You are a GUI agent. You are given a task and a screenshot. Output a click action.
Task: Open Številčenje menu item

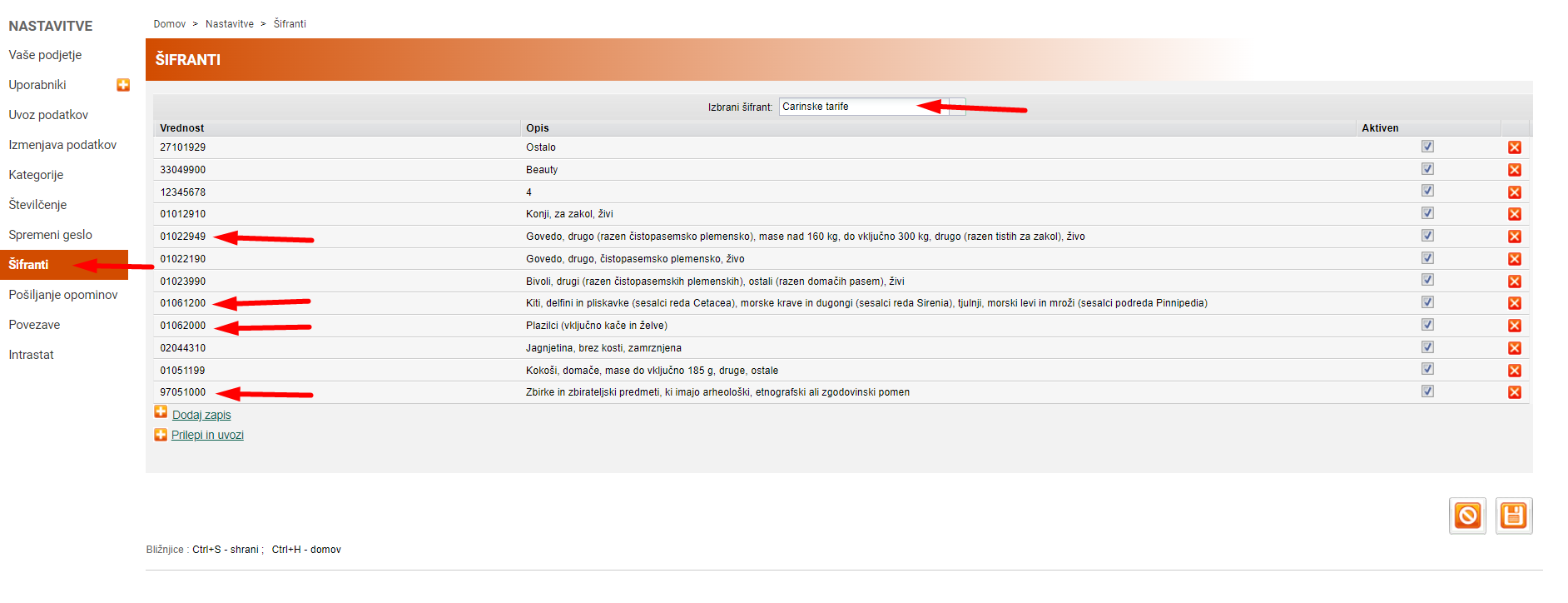(37, 205)
